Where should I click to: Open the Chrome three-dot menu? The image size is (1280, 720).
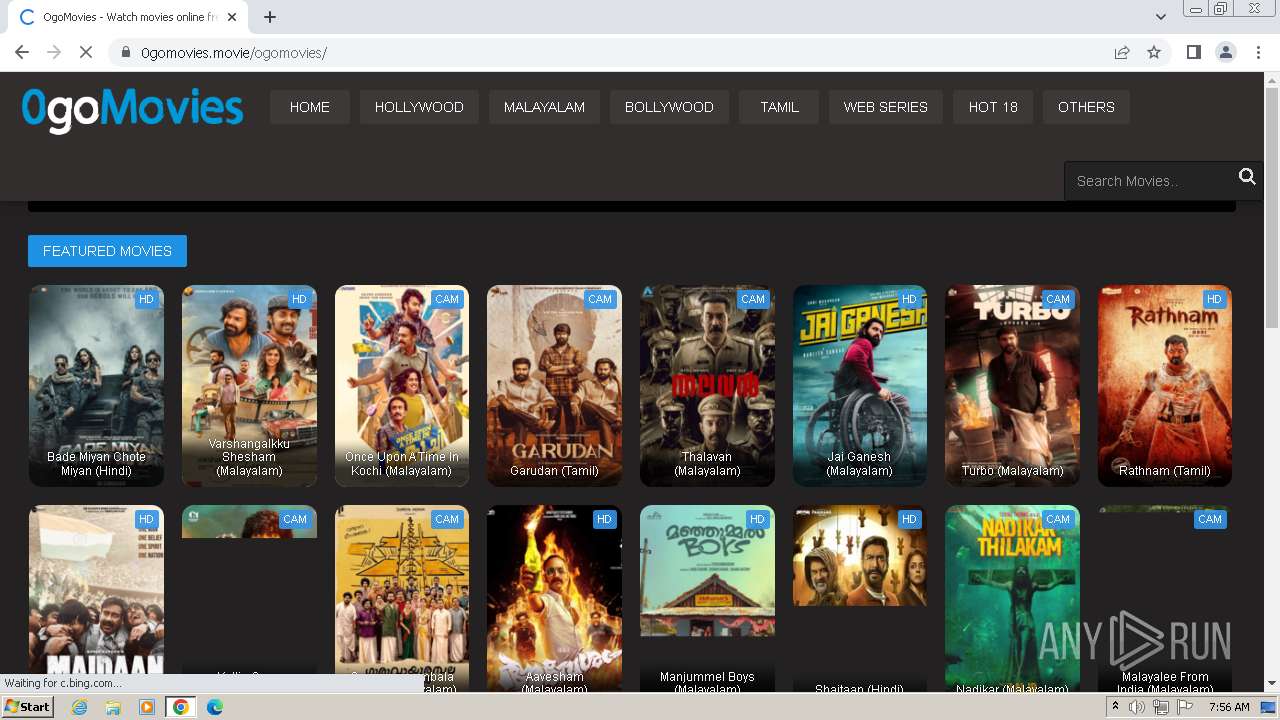(x=1259, y=52)
